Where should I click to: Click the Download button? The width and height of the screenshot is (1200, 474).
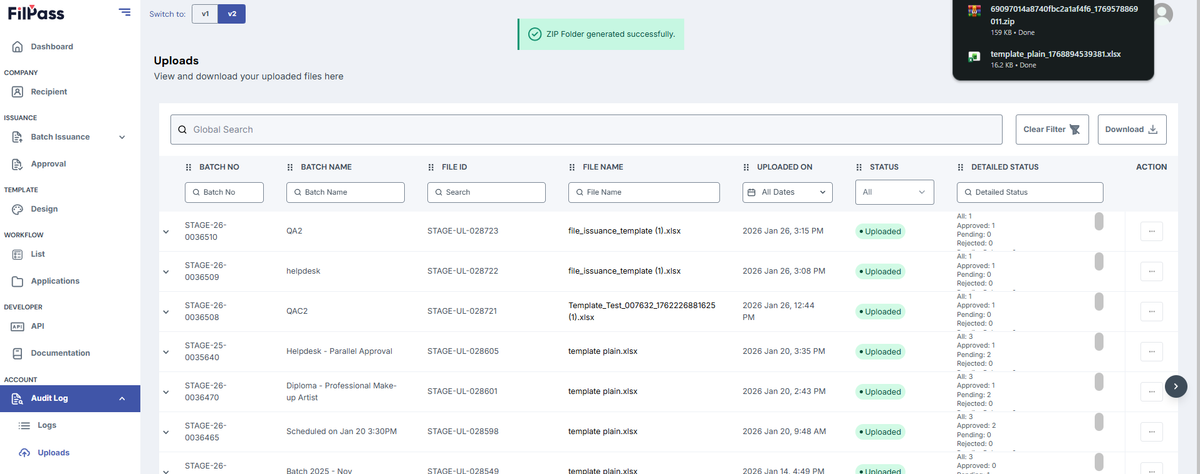tap(1133, 129)
